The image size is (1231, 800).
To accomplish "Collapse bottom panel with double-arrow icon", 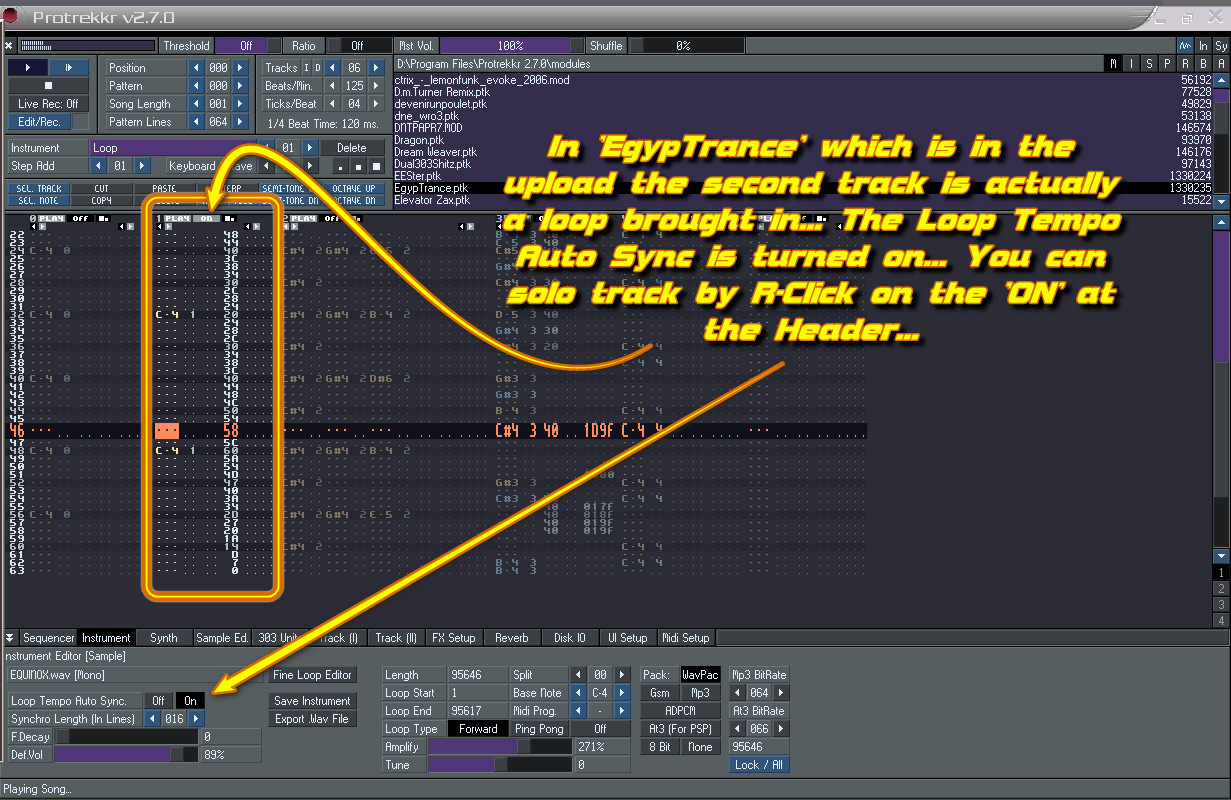I will point(10,637).
